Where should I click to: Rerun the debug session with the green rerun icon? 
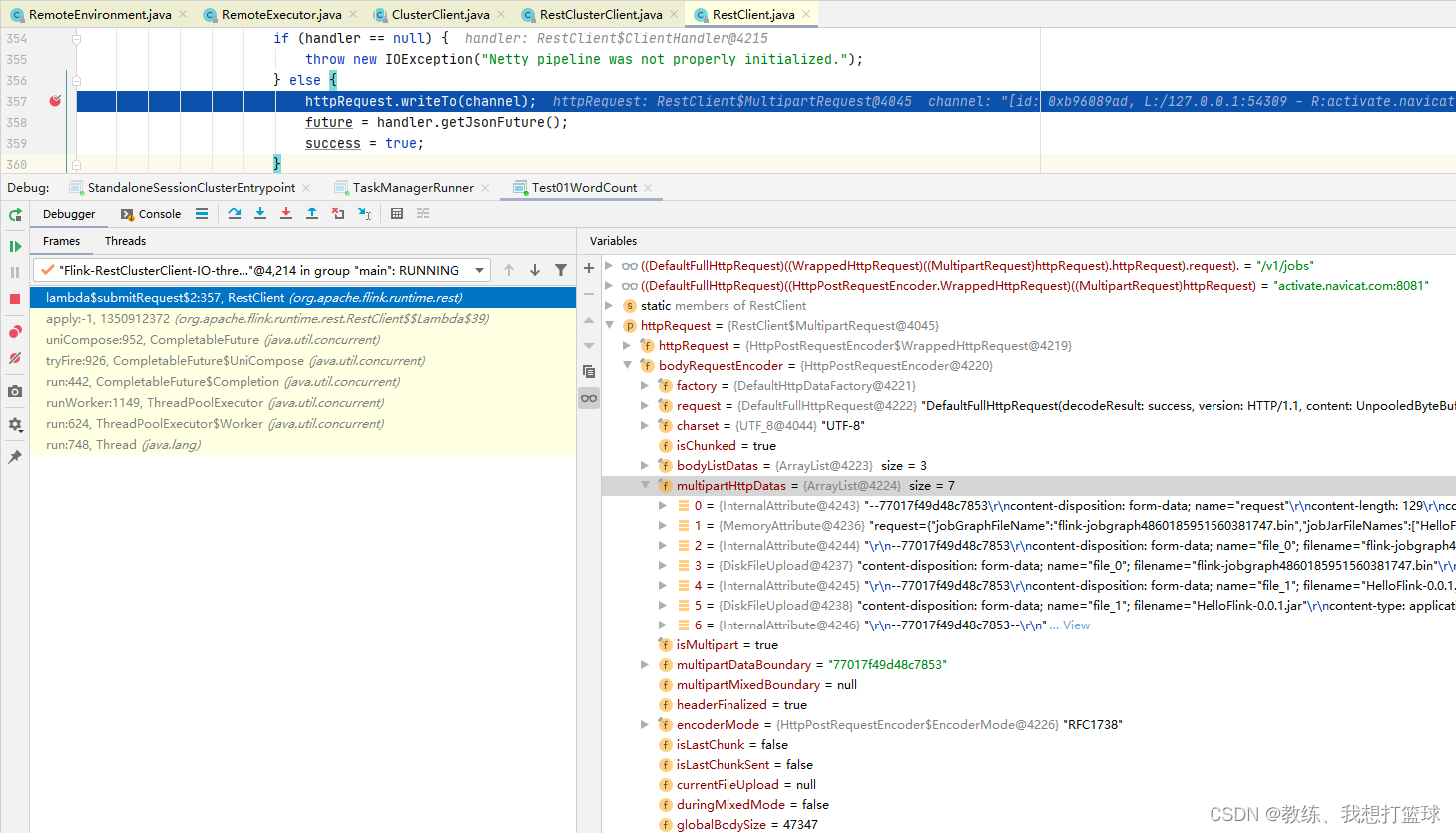tap(15, 214)
